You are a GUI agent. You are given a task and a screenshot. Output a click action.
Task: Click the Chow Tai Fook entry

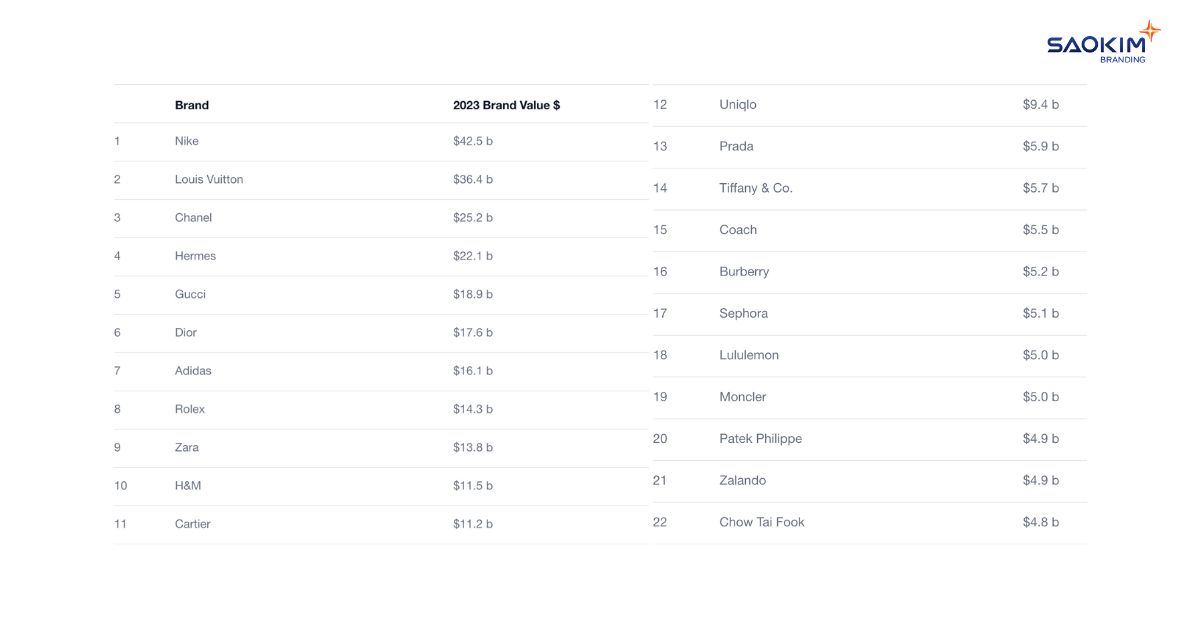[x=762, y=522]
